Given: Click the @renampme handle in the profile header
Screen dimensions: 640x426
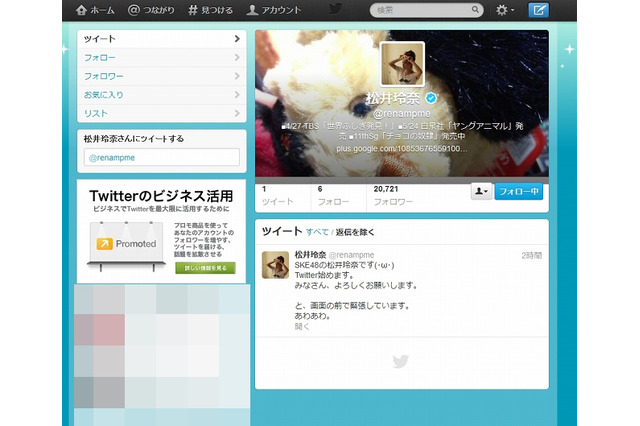Looking at the screenshot, I should [x=402, y=113].
